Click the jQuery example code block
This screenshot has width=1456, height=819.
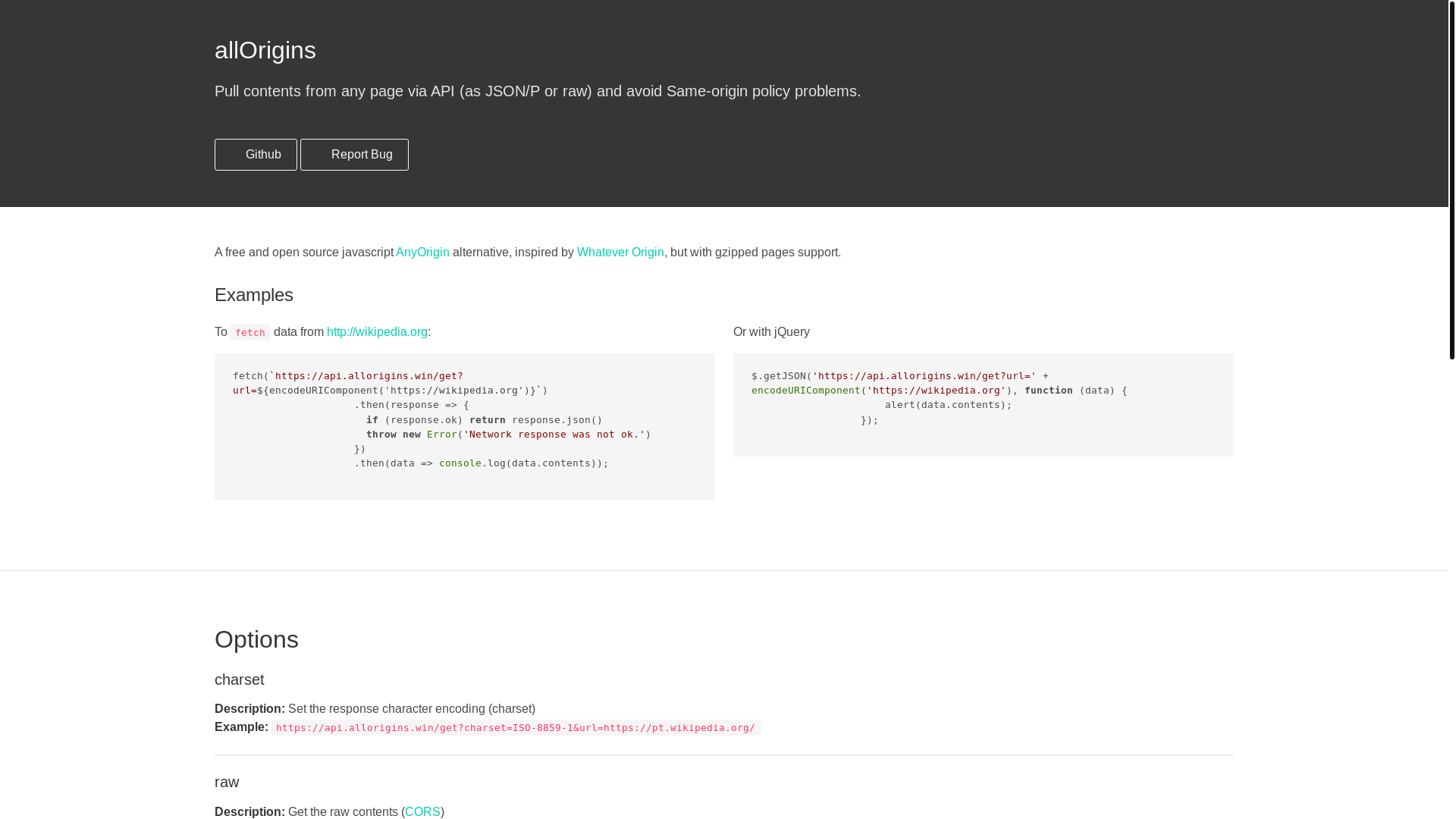pos(984,405)
